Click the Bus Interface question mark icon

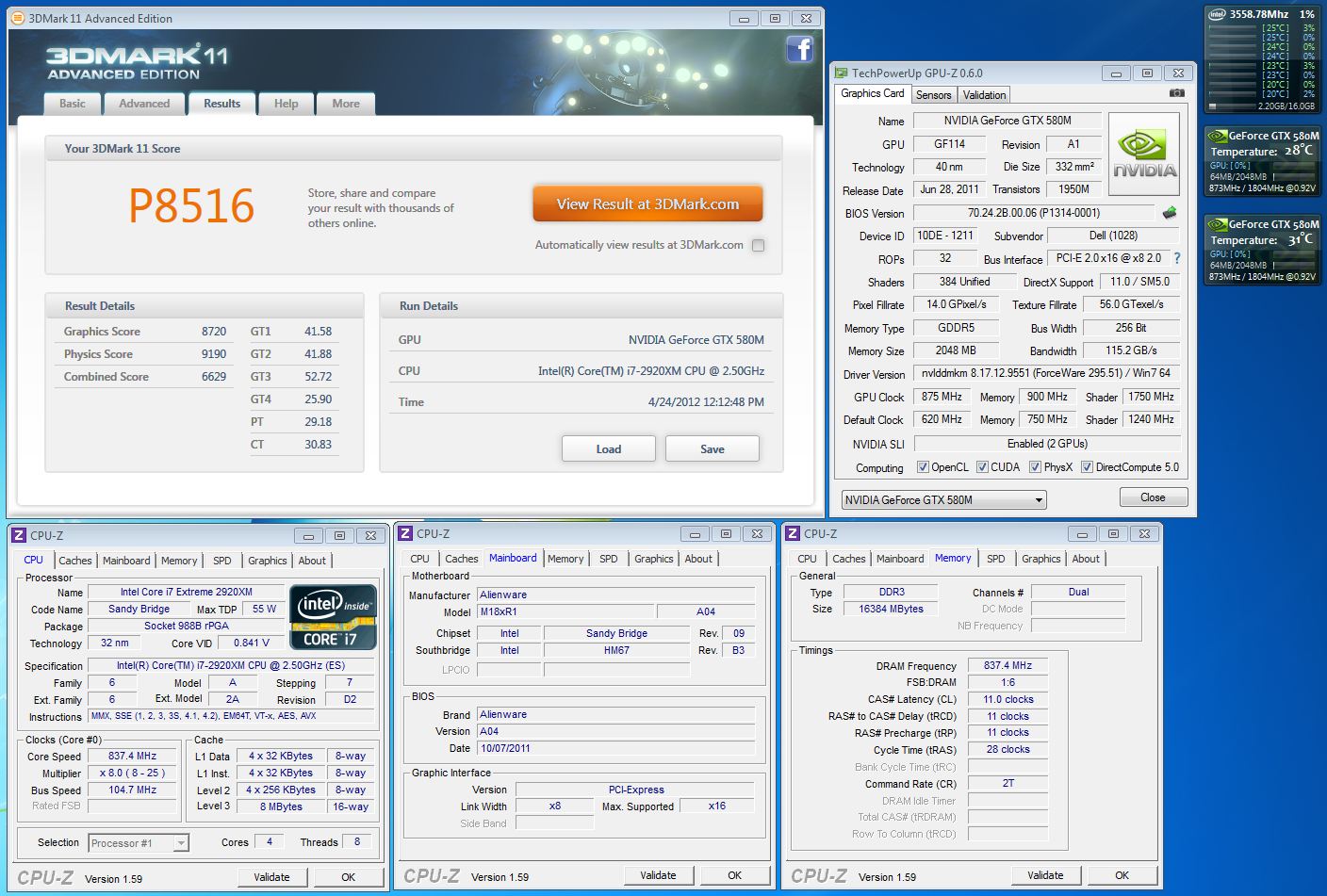(1176, 258)
